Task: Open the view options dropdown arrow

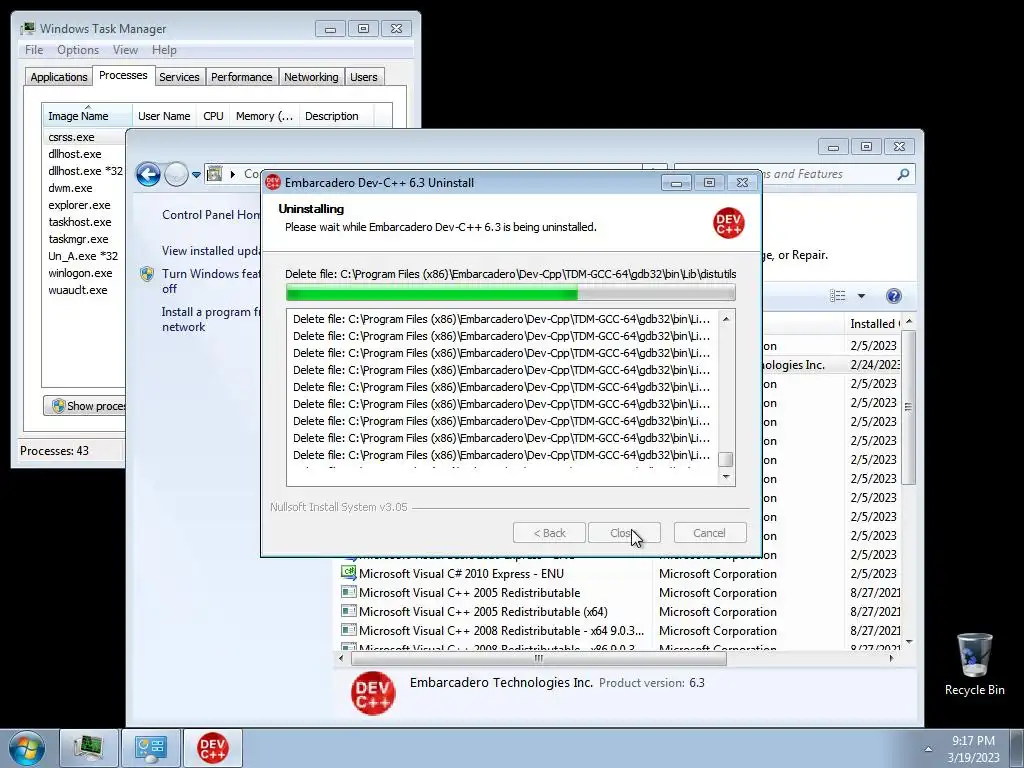Action: point(861,296)
